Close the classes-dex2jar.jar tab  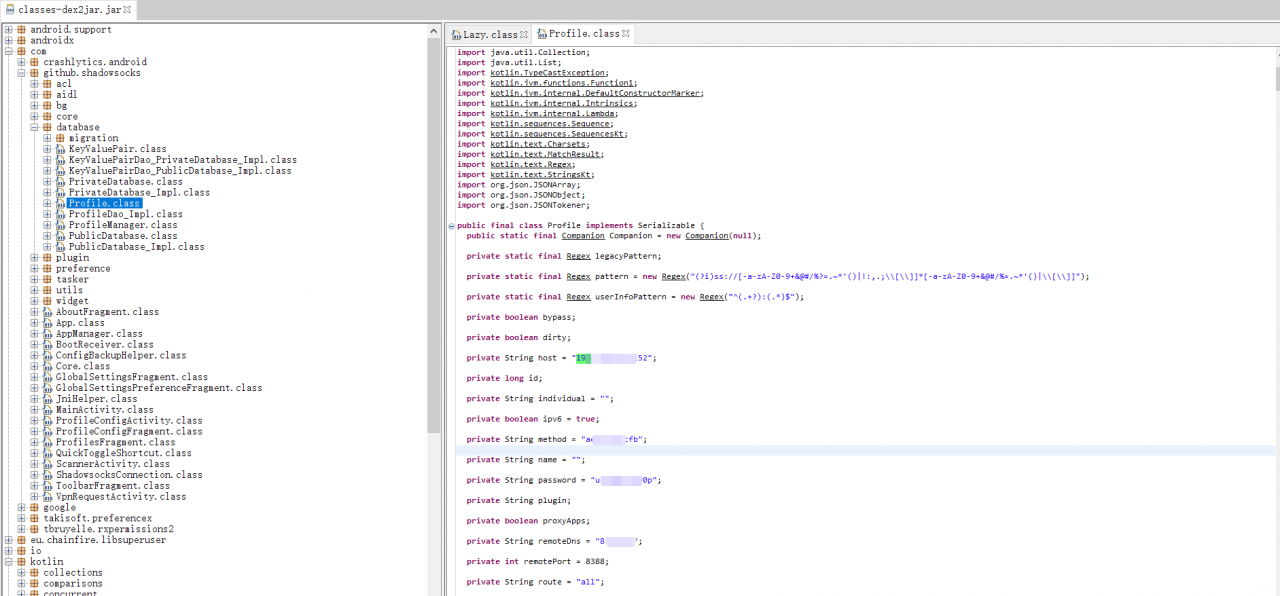coord(128,10)
